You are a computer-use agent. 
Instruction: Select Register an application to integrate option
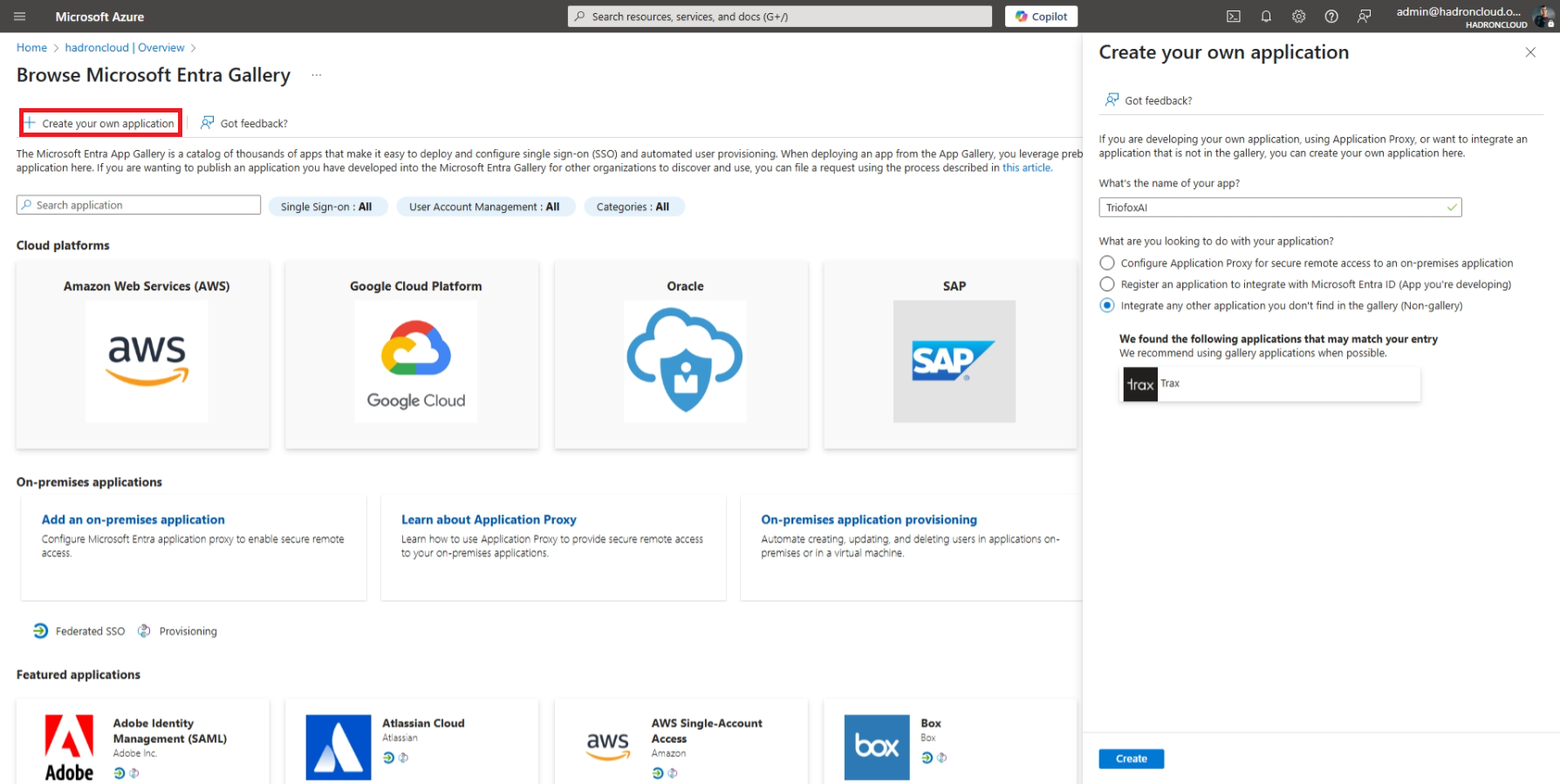1107,284
